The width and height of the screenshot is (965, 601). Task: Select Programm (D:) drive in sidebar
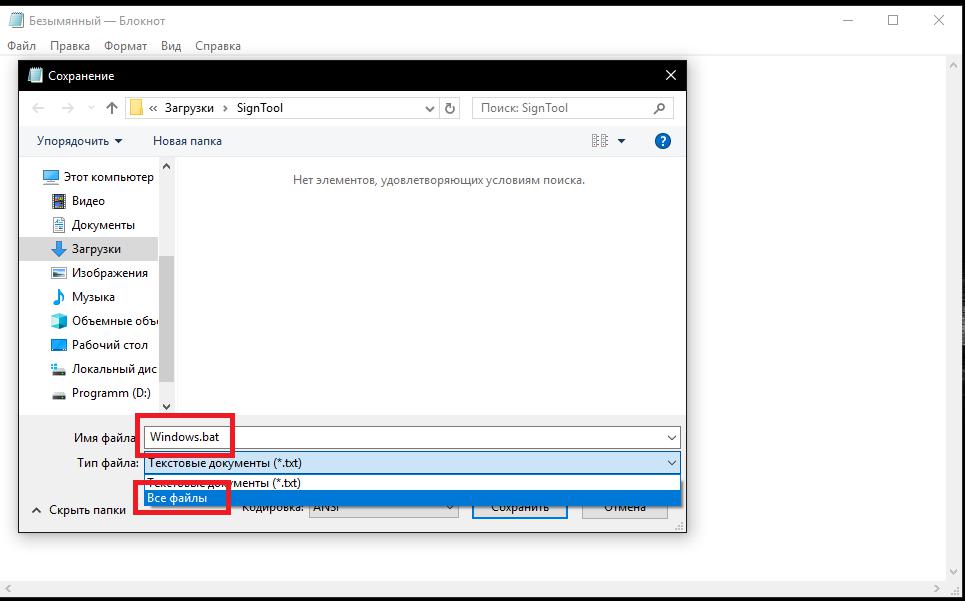pos(101,393)
